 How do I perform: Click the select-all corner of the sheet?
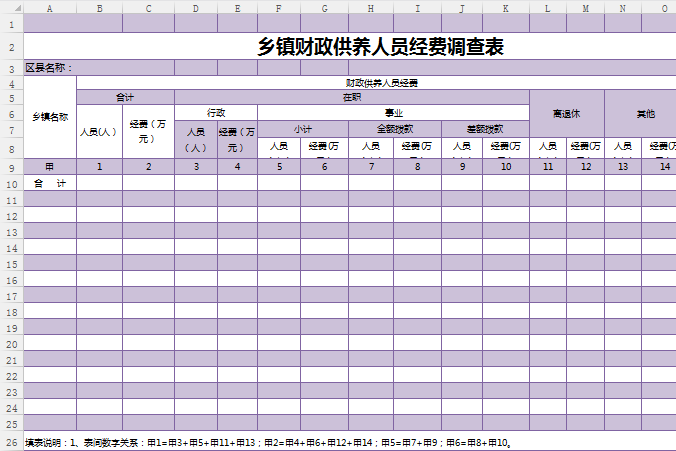pos(10,7)
